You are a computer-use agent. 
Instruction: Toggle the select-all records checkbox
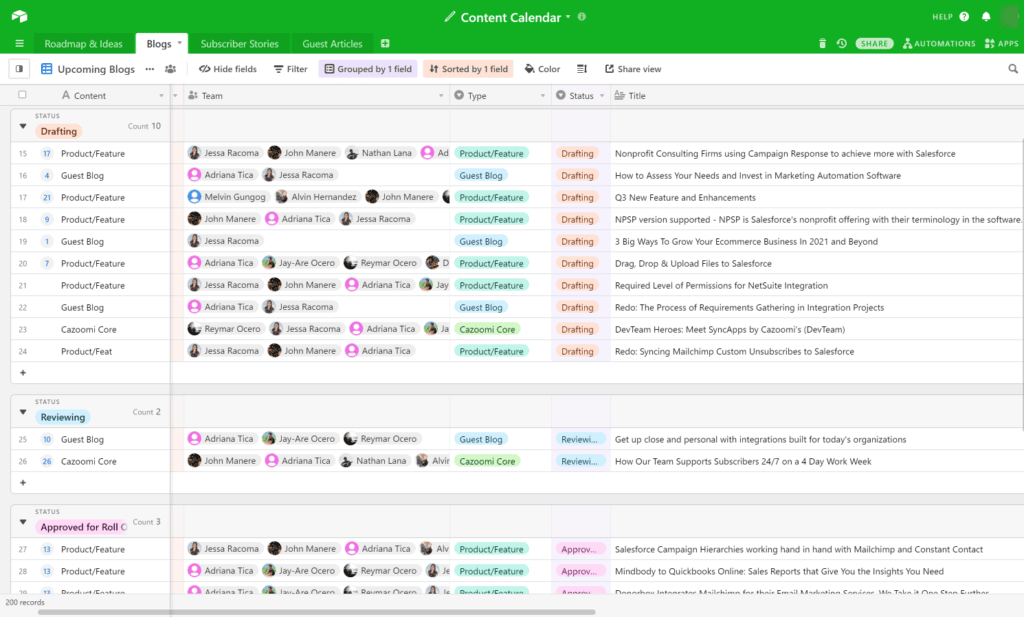tap(22, 95)
